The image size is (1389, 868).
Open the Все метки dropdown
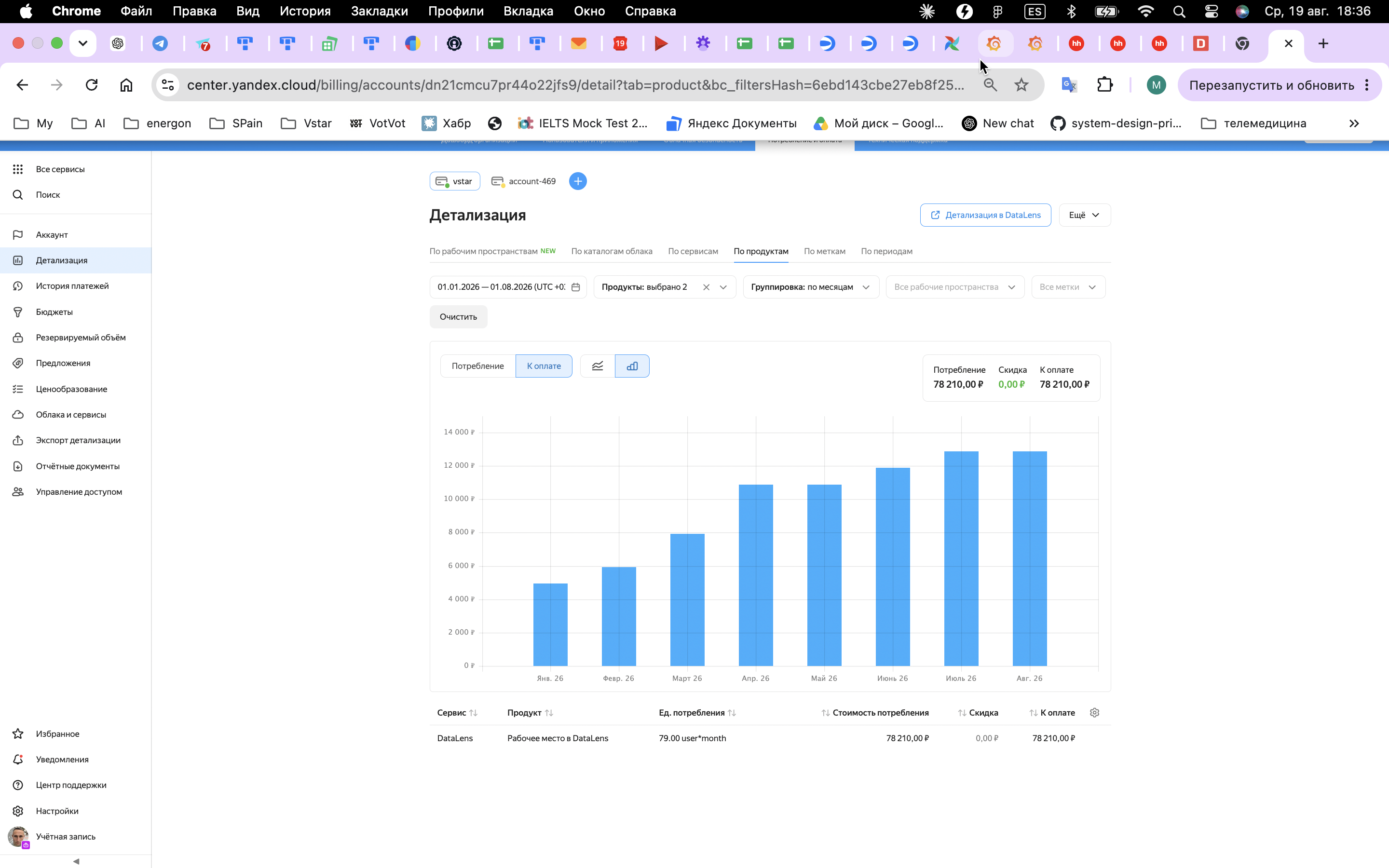[1068, 287]
